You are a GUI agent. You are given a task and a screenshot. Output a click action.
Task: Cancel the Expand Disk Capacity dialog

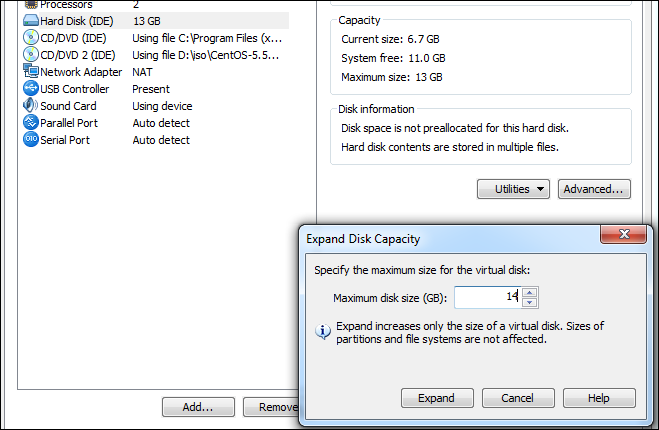coord(517,398)
